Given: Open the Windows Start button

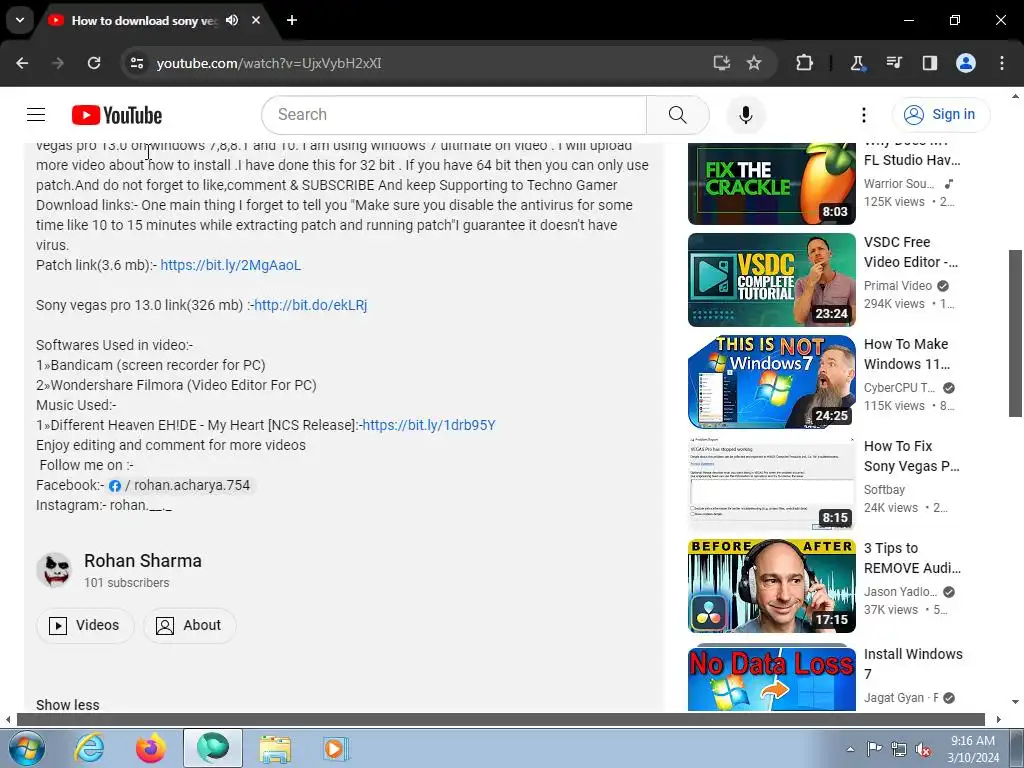Looking at the screenshot, I should 26,748.
